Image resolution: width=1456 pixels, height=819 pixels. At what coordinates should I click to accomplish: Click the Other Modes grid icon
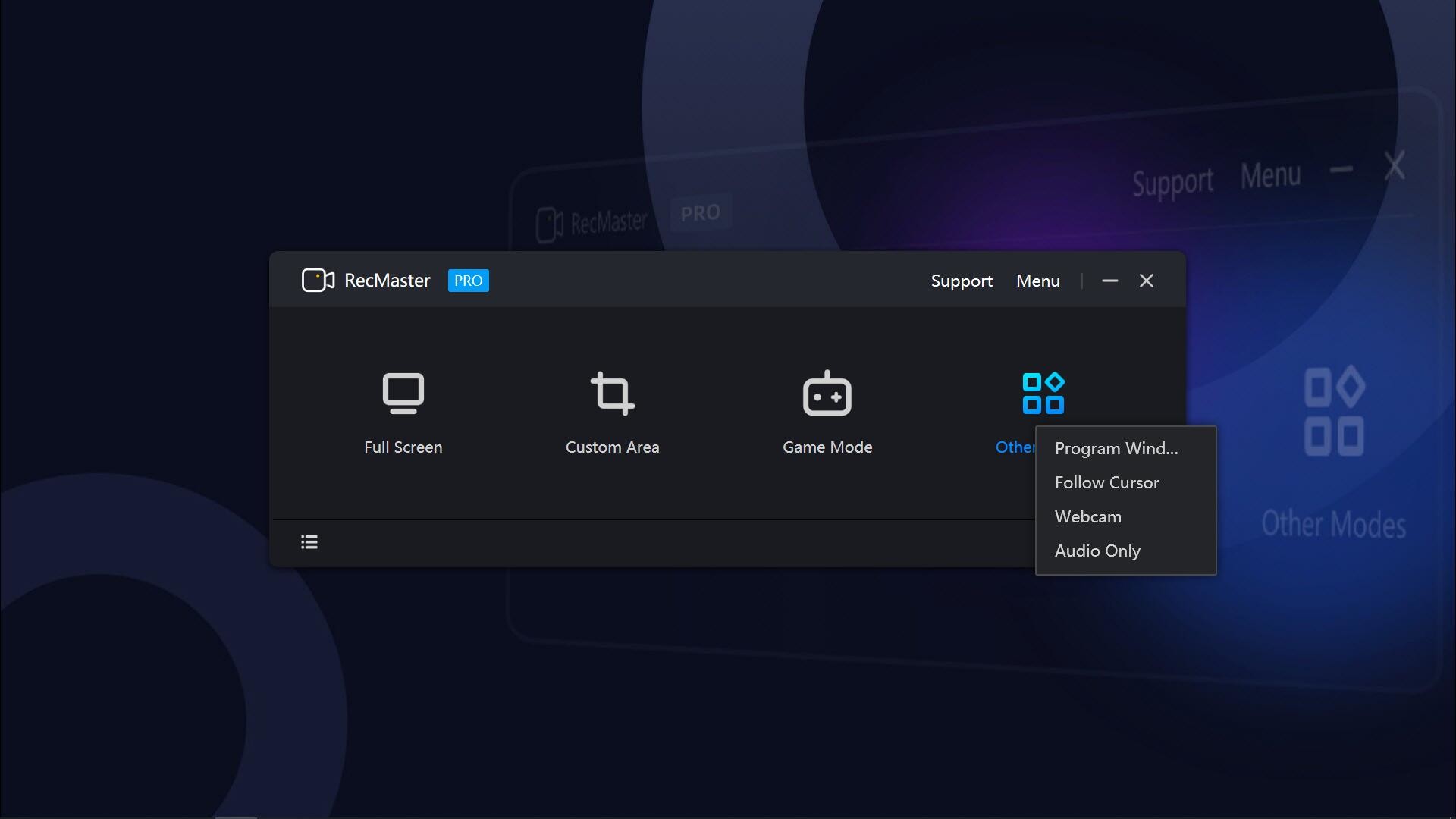[x=1044, y=391]
